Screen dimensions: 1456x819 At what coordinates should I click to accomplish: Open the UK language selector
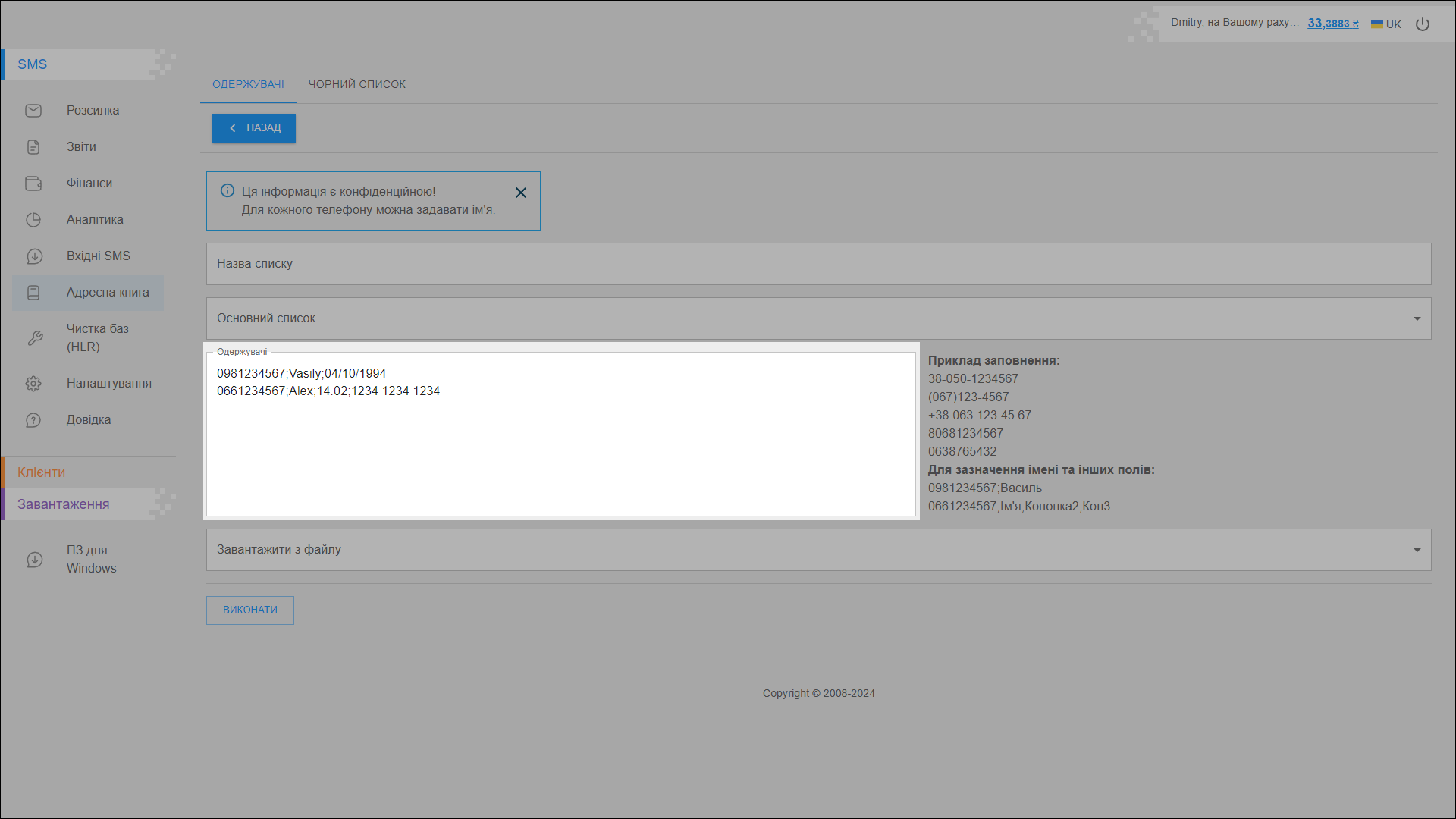pyautogui.click(x=1386, y=24)
